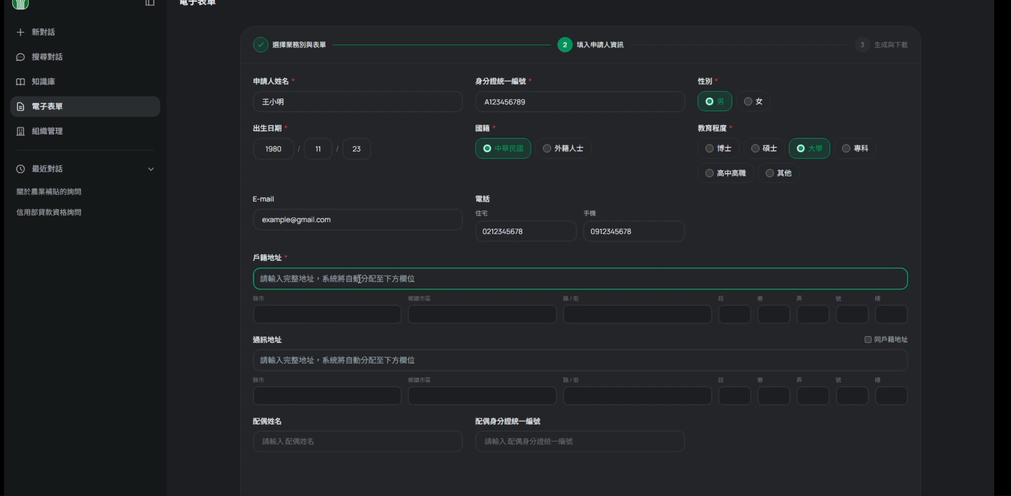Click the 配偶身分證統一編號 input field
Viewport: 1011px width, 496px height.
pyautogui.click(x=580, y=441)
